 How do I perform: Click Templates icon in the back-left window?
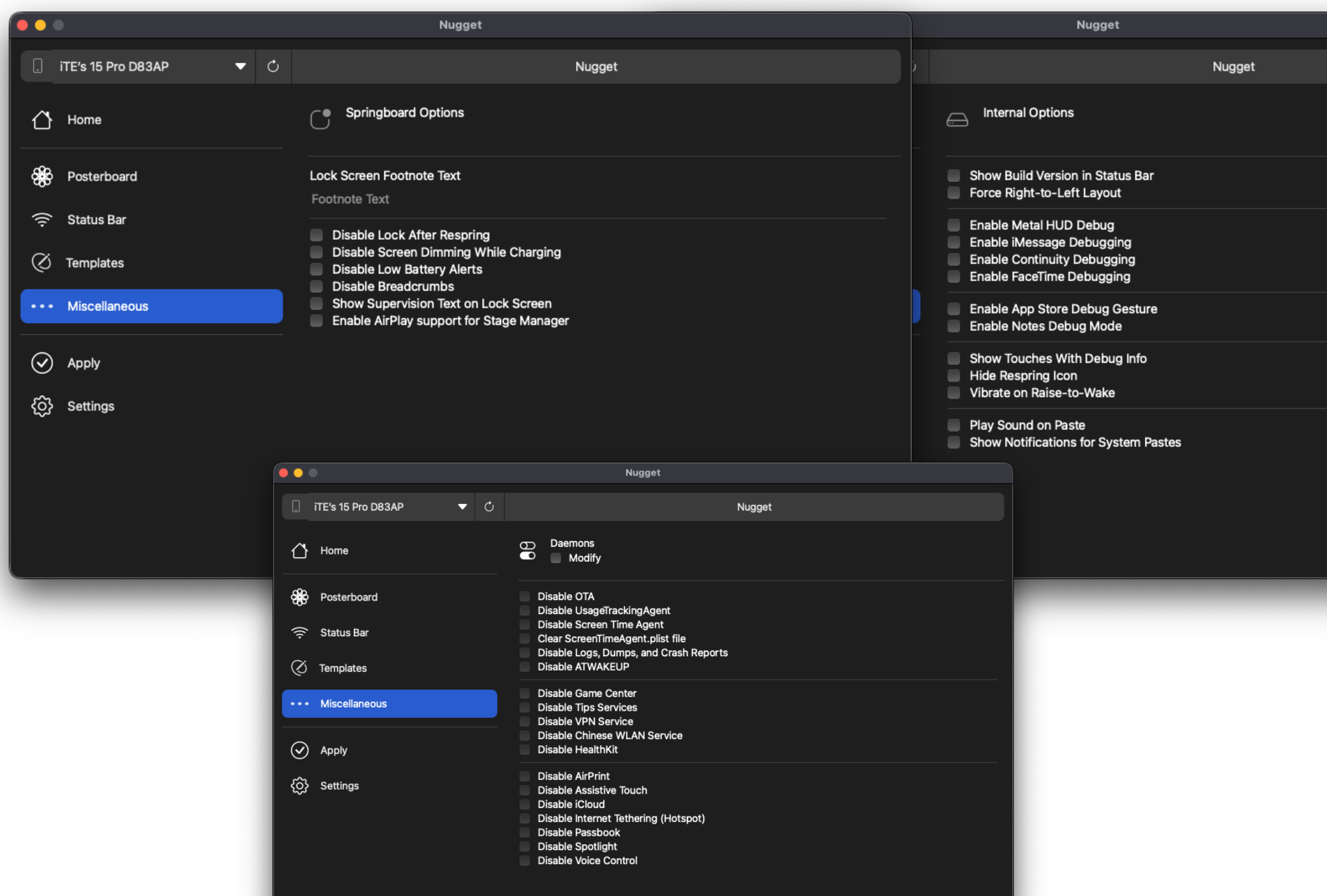pos(42,262)
